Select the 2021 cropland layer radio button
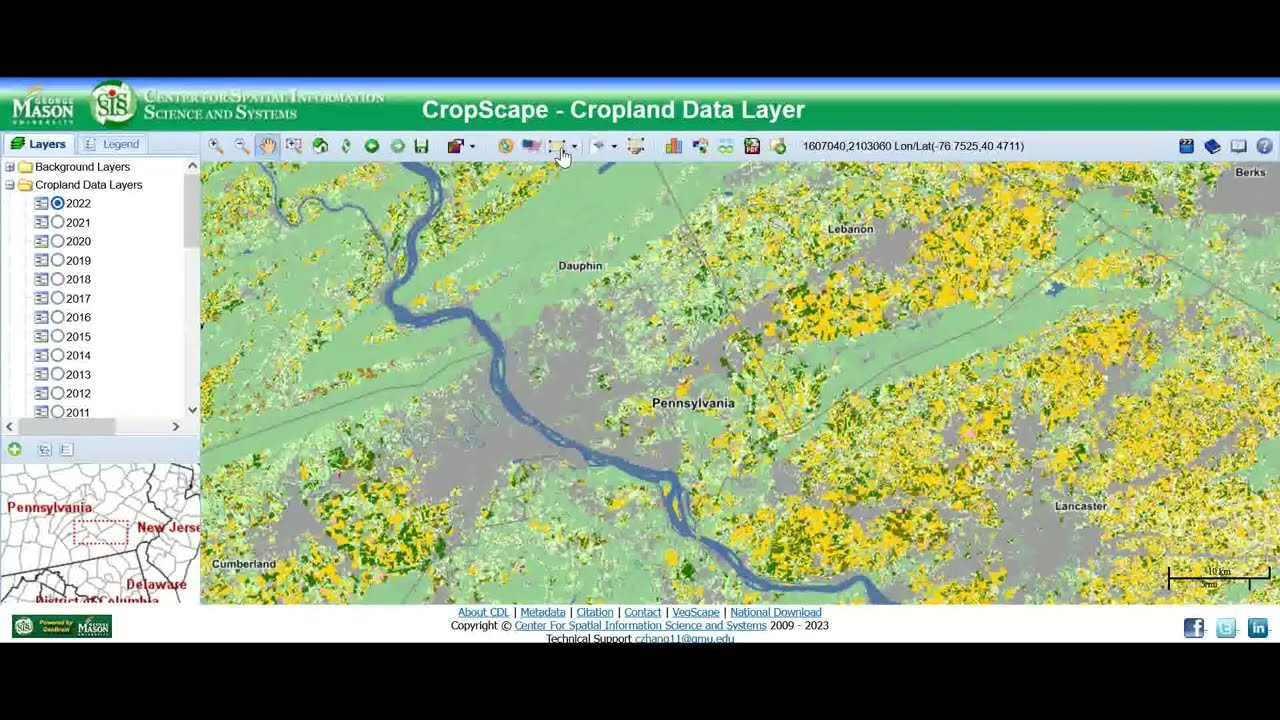 point(58,222)
